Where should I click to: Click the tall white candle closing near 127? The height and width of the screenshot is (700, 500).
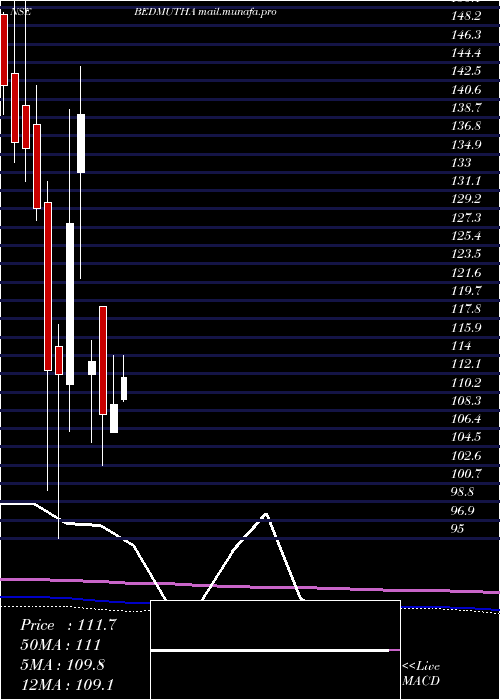pyautogui.click(x=70, y=304)
